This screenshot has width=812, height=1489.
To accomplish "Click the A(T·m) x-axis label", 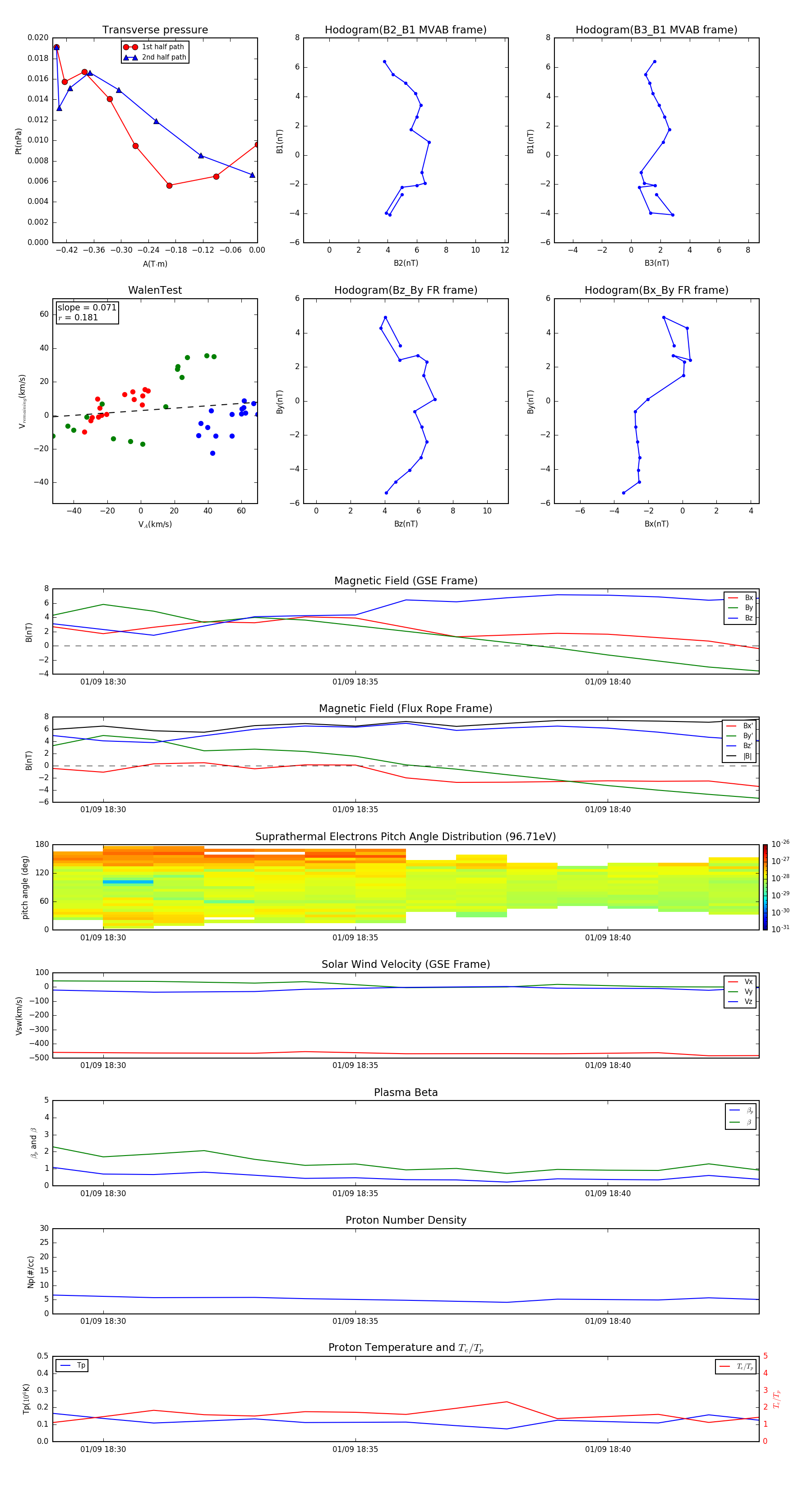I will 155,264.
